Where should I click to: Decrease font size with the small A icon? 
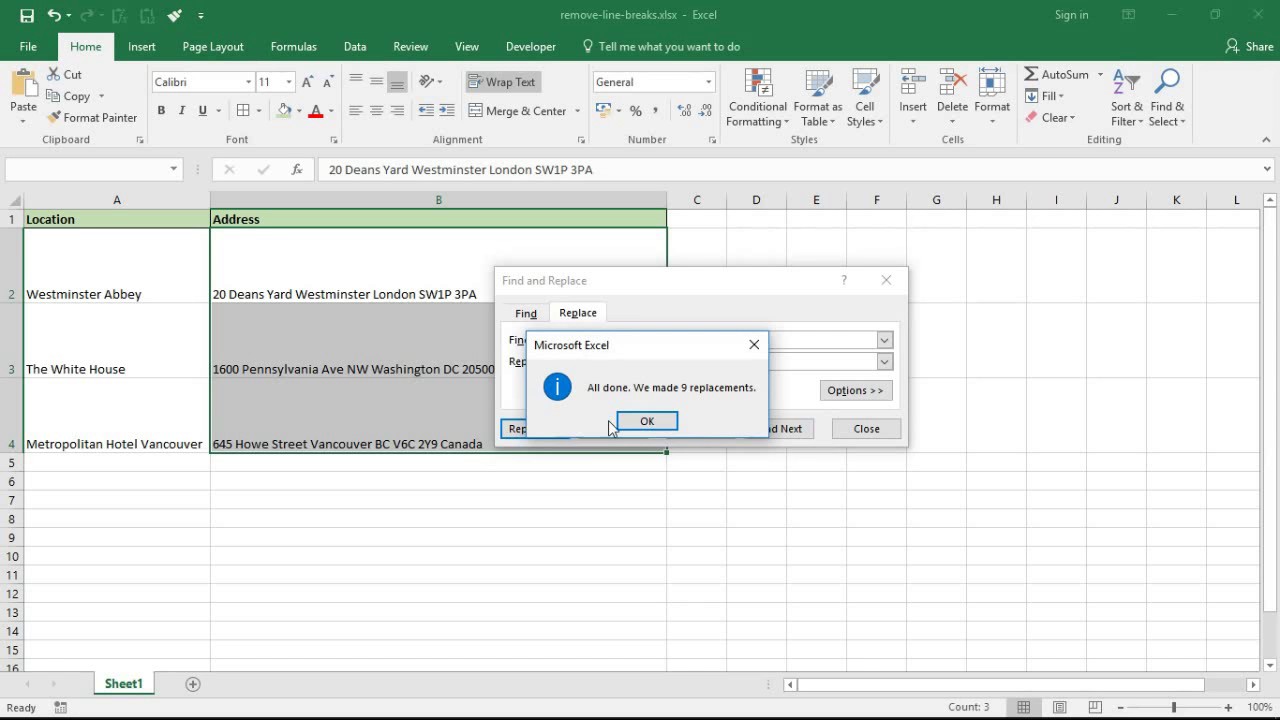point(328,82)
